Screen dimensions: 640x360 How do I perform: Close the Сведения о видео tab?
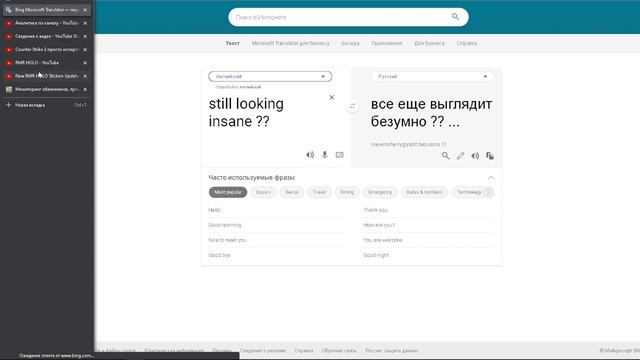(85, 36)
